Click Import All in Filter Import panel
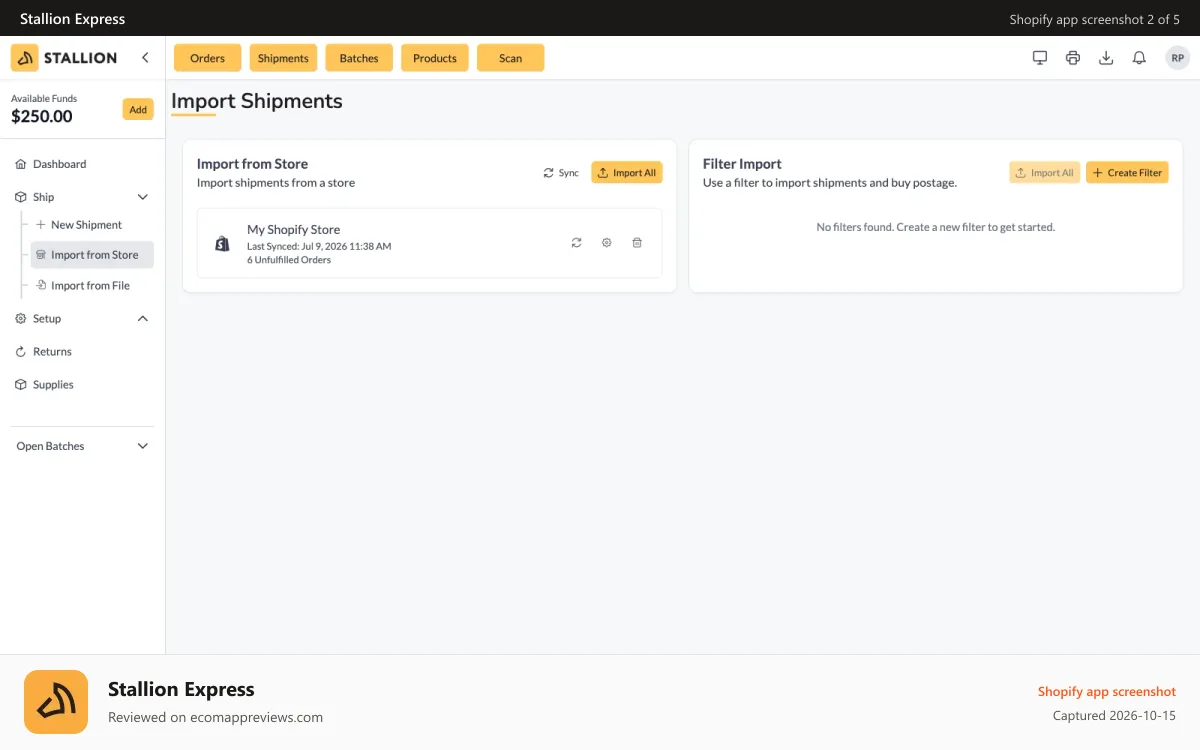 [x=1044, y=173]
